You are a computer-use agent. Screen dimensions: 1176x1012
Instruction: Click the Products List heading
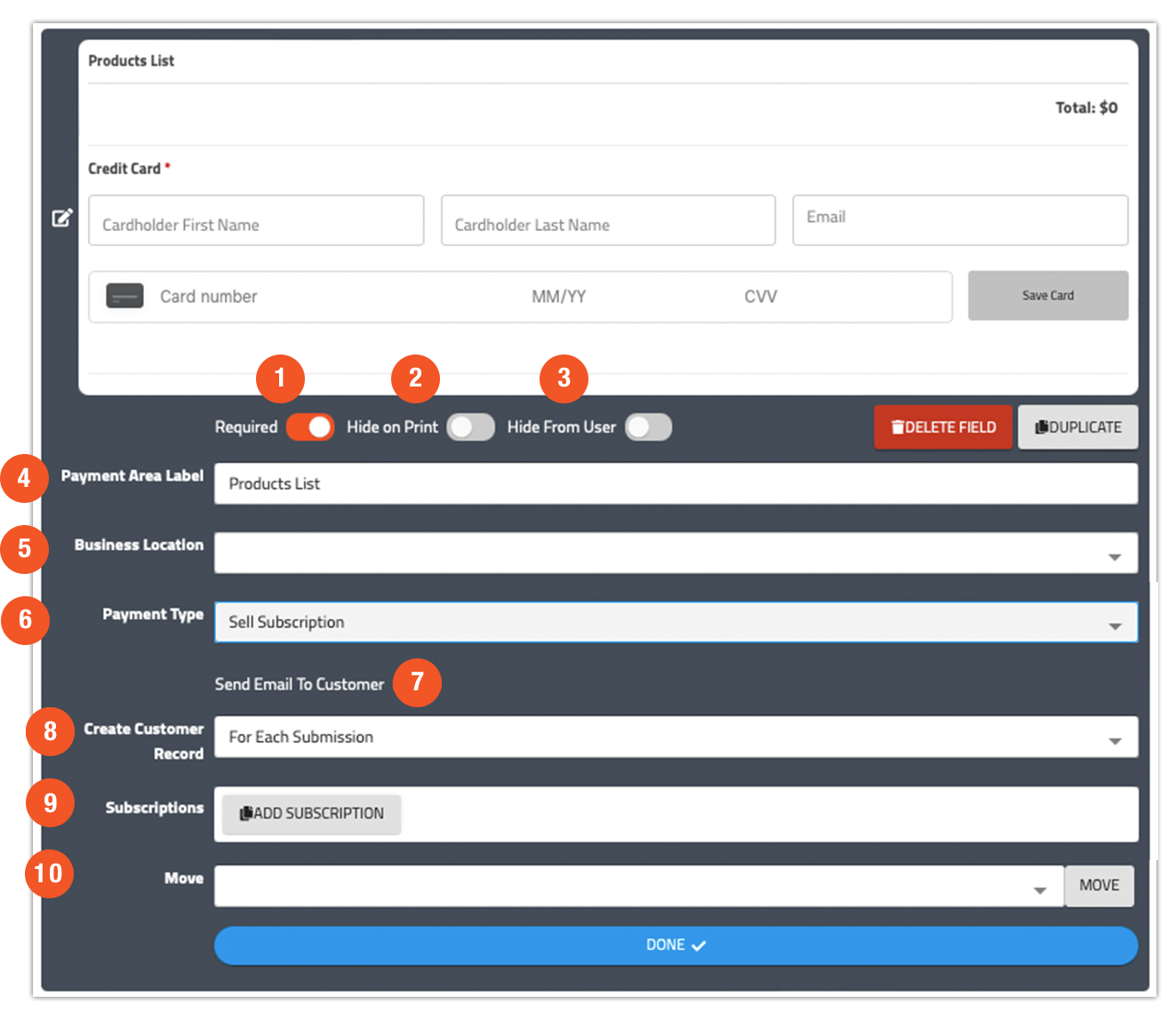click(132, 60)
